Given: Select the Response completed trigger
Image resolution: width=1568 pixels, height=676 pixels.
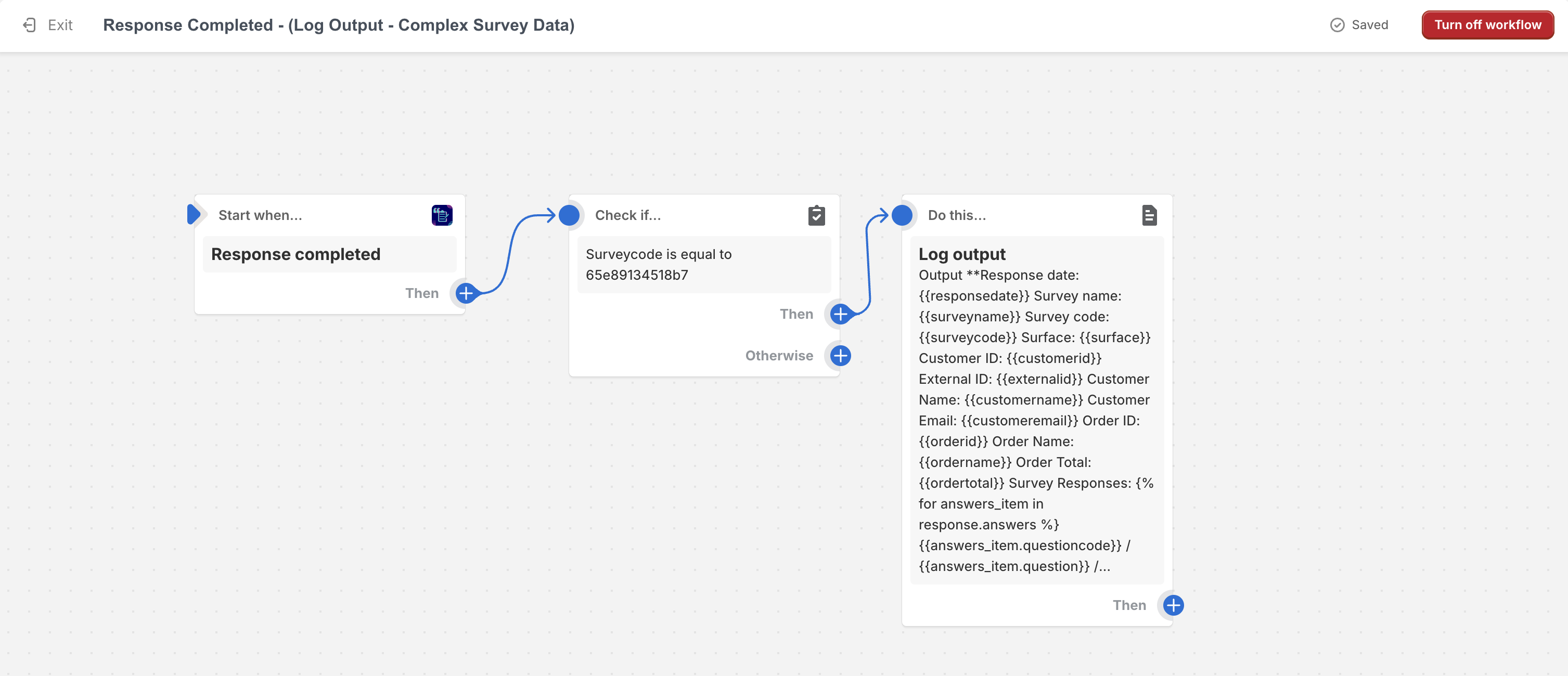Looking at the screenshot, I should (x=329, y=254).
